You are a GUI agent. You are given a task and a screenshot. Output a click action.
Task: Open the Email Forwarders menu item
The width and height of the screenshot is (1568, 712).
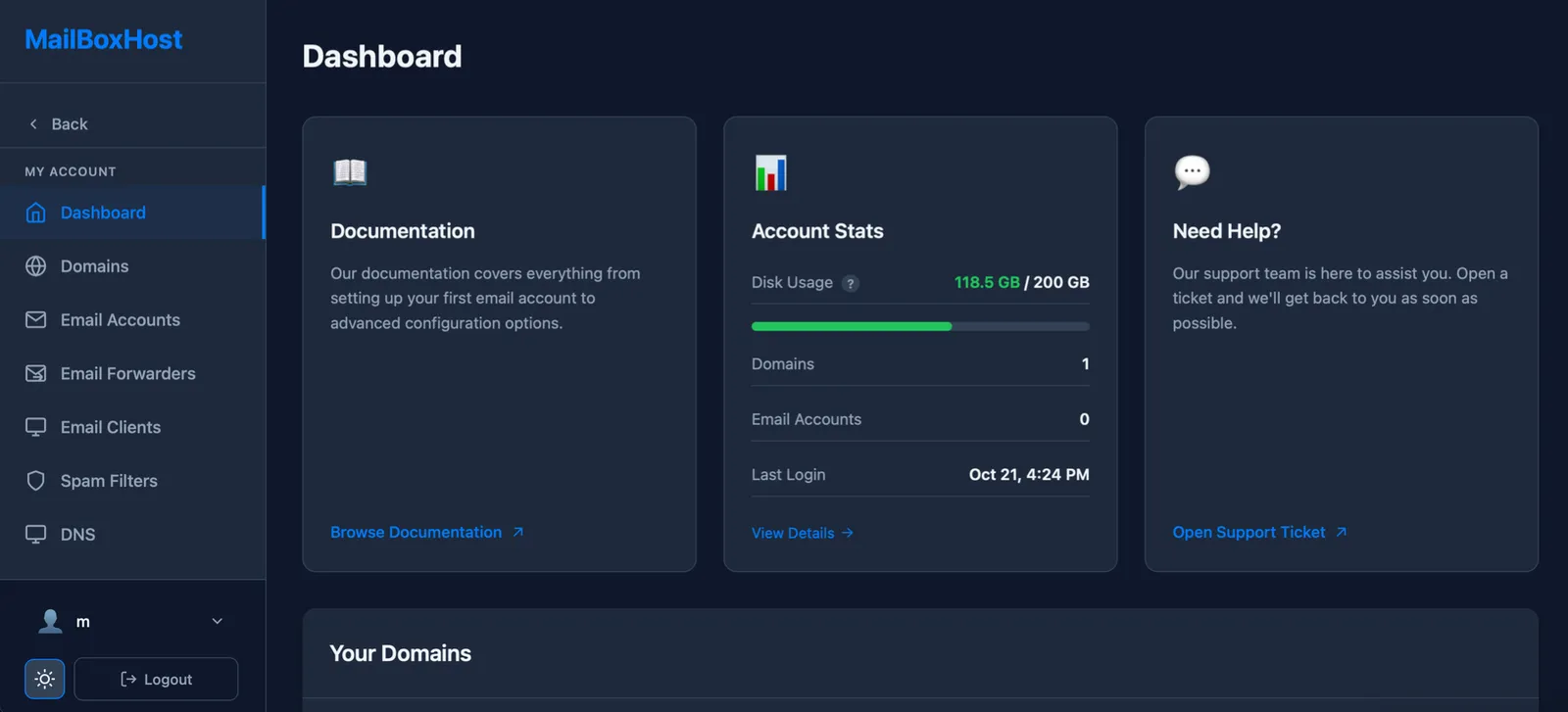tap(132, 373)
